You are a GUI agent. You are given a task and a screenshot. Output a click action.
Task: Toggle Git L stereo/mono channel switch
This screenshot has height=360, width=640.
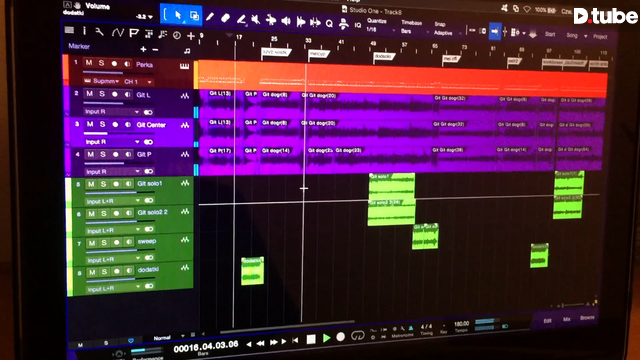click(148, 112)
